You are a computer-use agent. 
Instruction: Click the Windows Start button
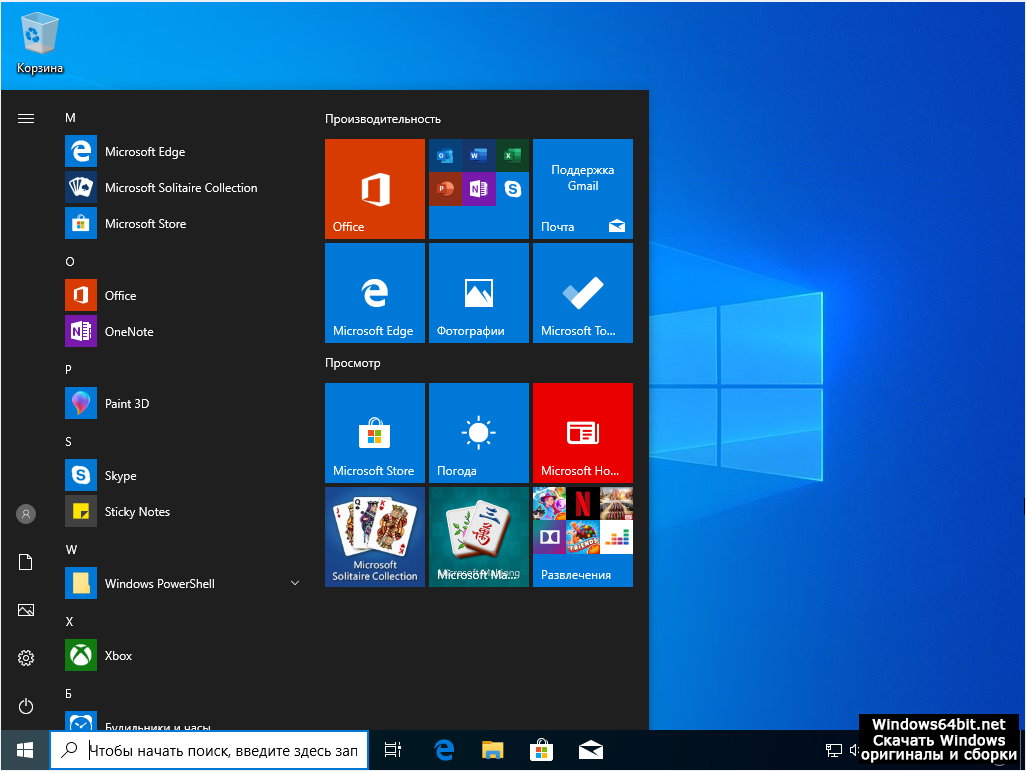pos(25,750)
